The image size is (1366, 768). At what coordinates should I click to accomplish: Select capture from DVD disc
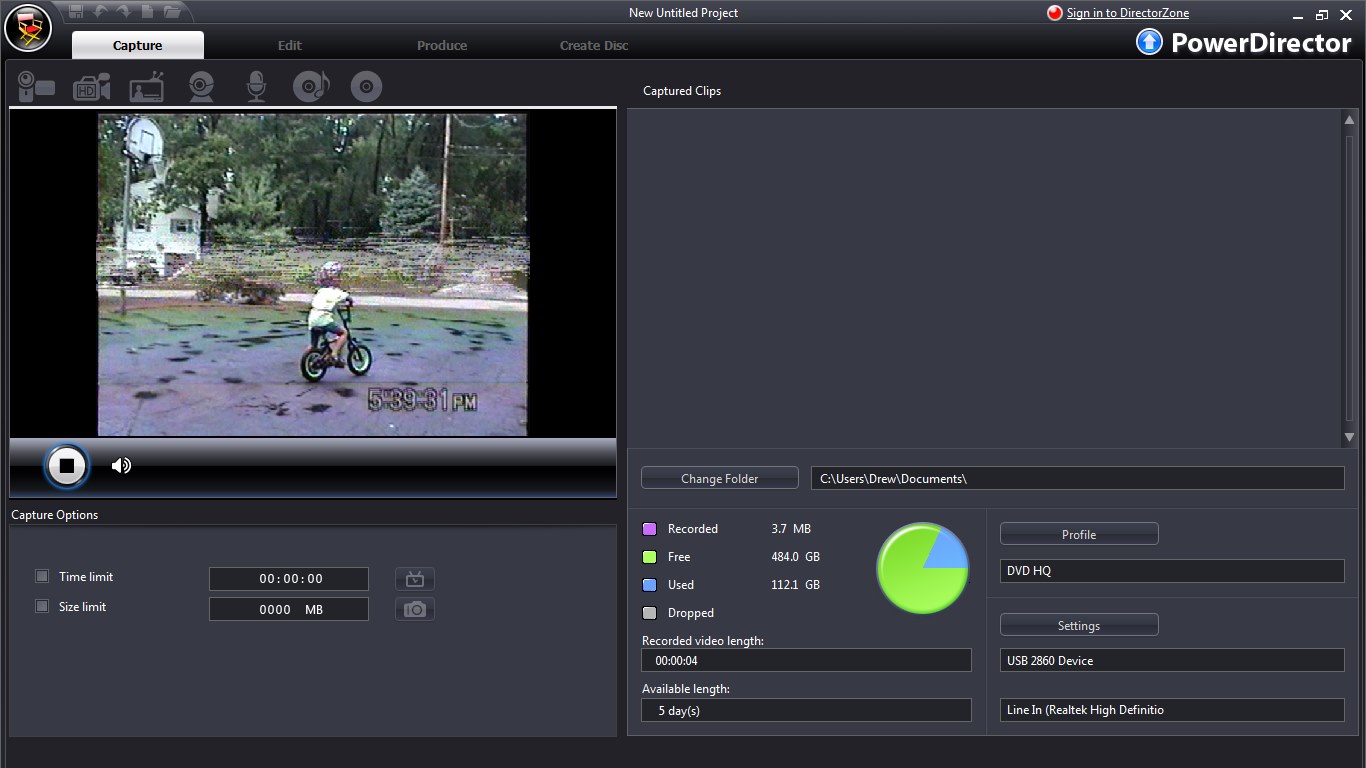(366, 87)
